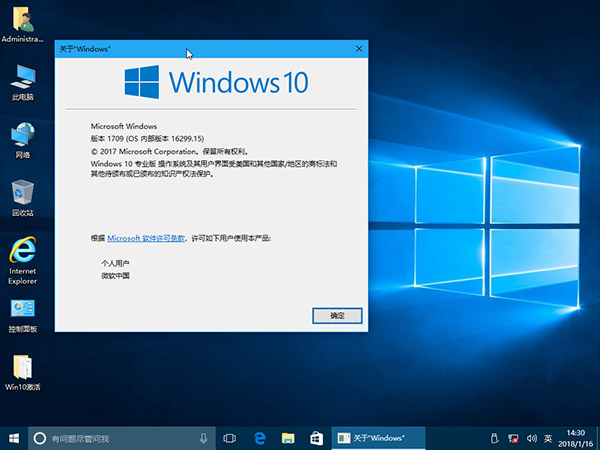The height and width of the screenshot is (450, 600).
Task: Open Microsoft Store from the taskbar
Action: tap(316, 438)
